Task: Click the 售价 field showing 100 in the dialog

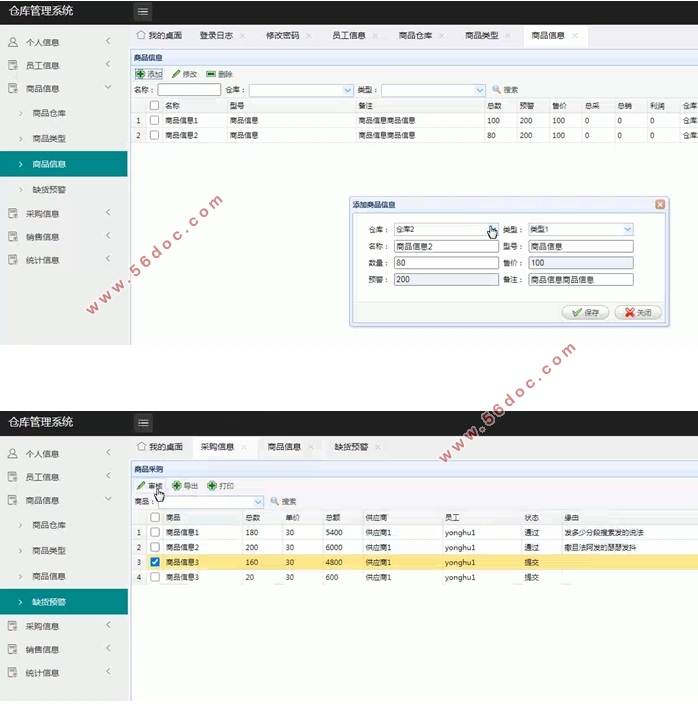Action: click(581, 263)
